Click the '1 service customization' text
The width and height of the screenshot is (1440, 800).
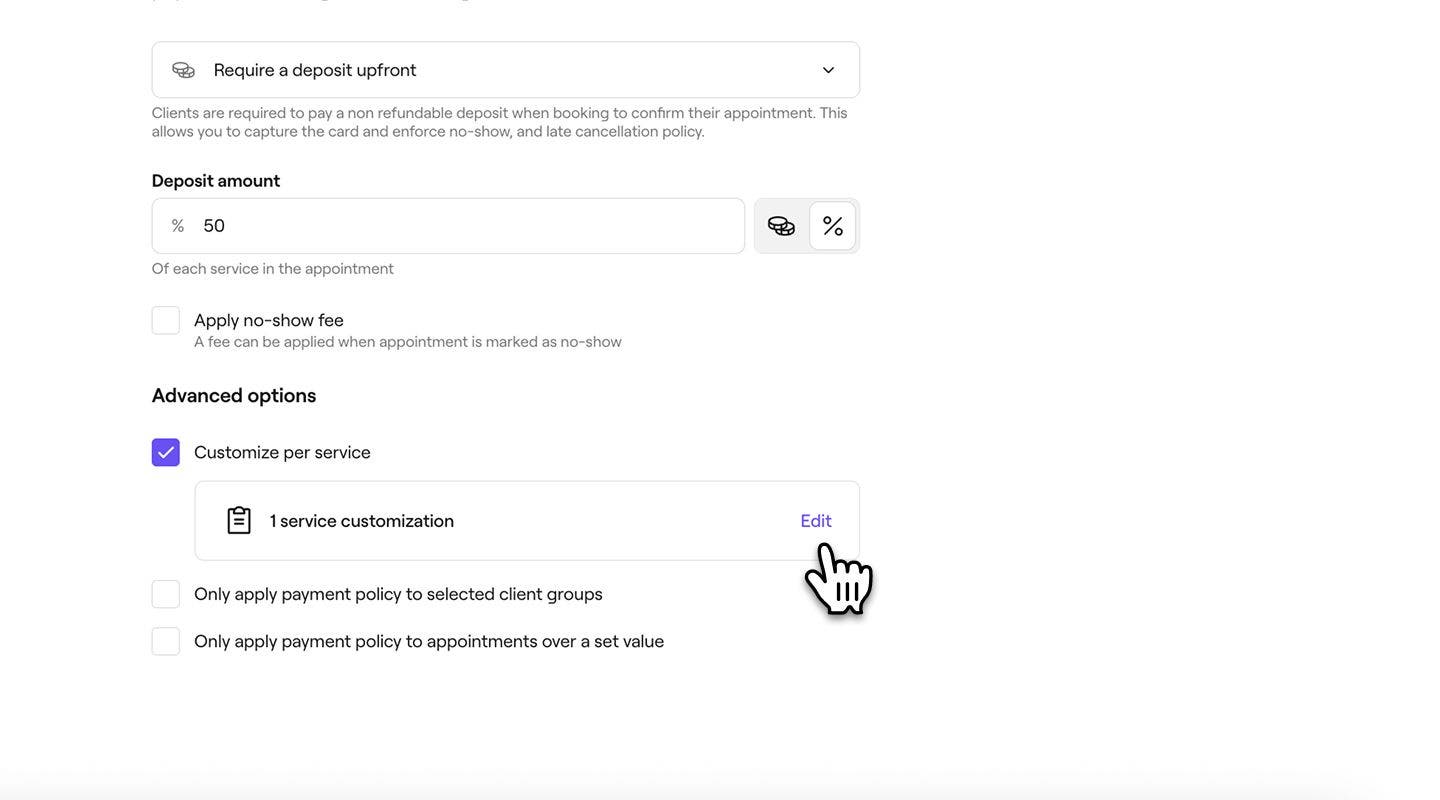pyautogui.click(x=362, y=521)
